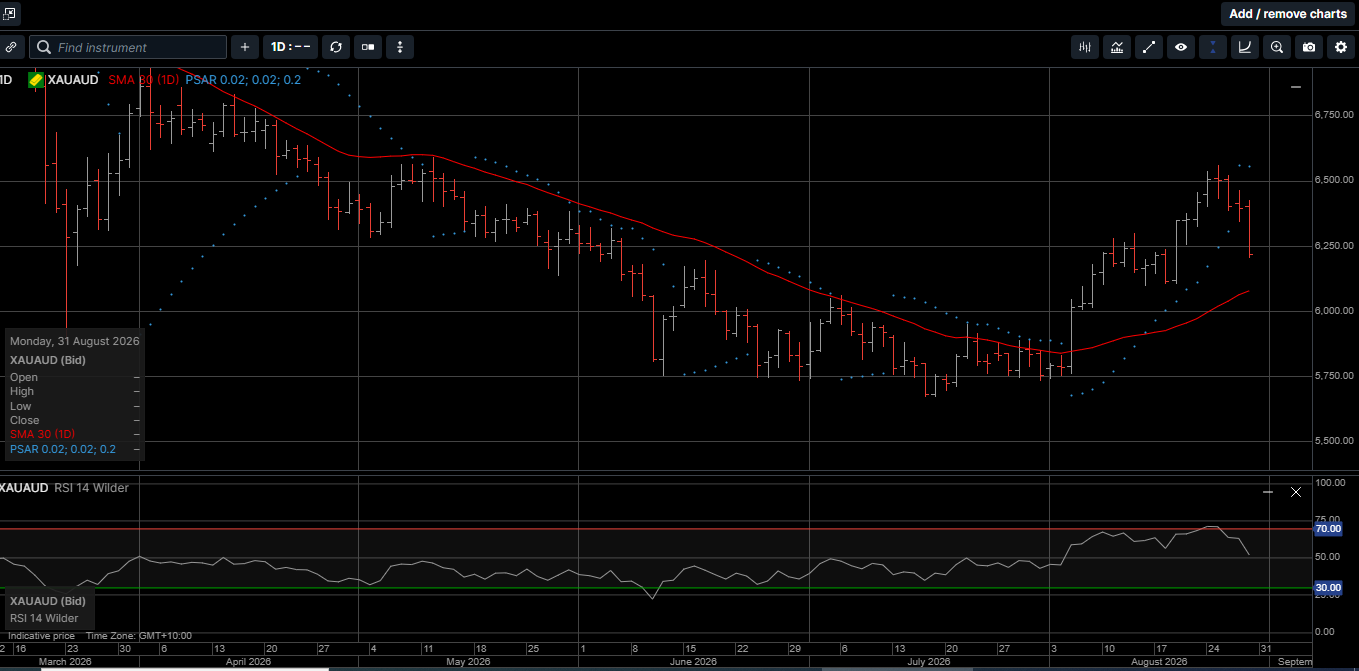Click the Indicative price label
This screenshot has width=1359, height=671.
coord(41,636)
